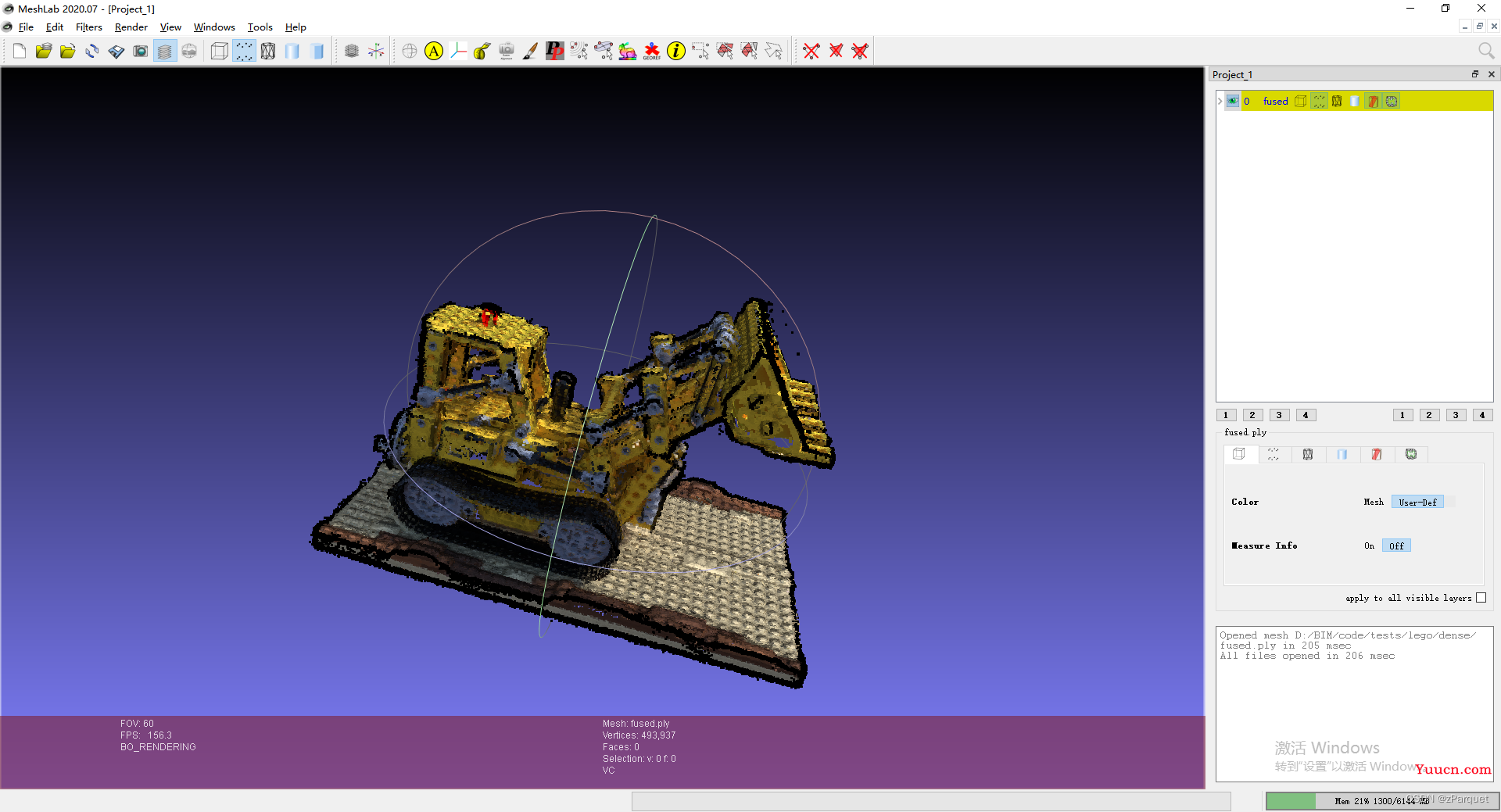Image resolution: width=1501 pixels, height=812 pixels.
Task: Toggle the layer dialog toolbar icon
Action: pos(165,52)
